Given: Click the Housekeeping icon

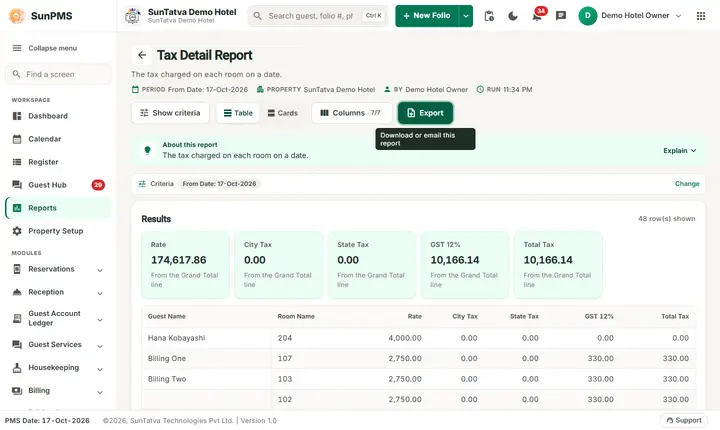Looking at the screenshot, I should point(17,368).
